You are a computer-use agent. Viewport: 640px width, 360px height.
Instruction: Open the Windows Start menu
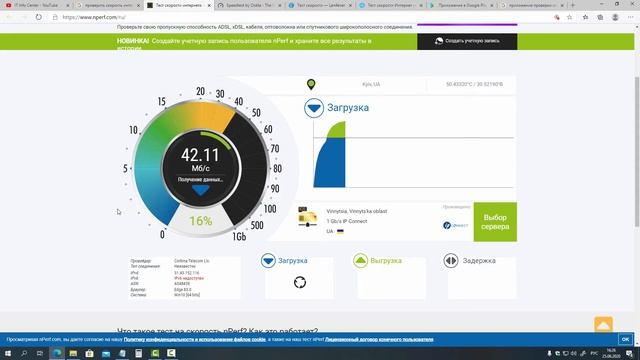tap(7, 353)
